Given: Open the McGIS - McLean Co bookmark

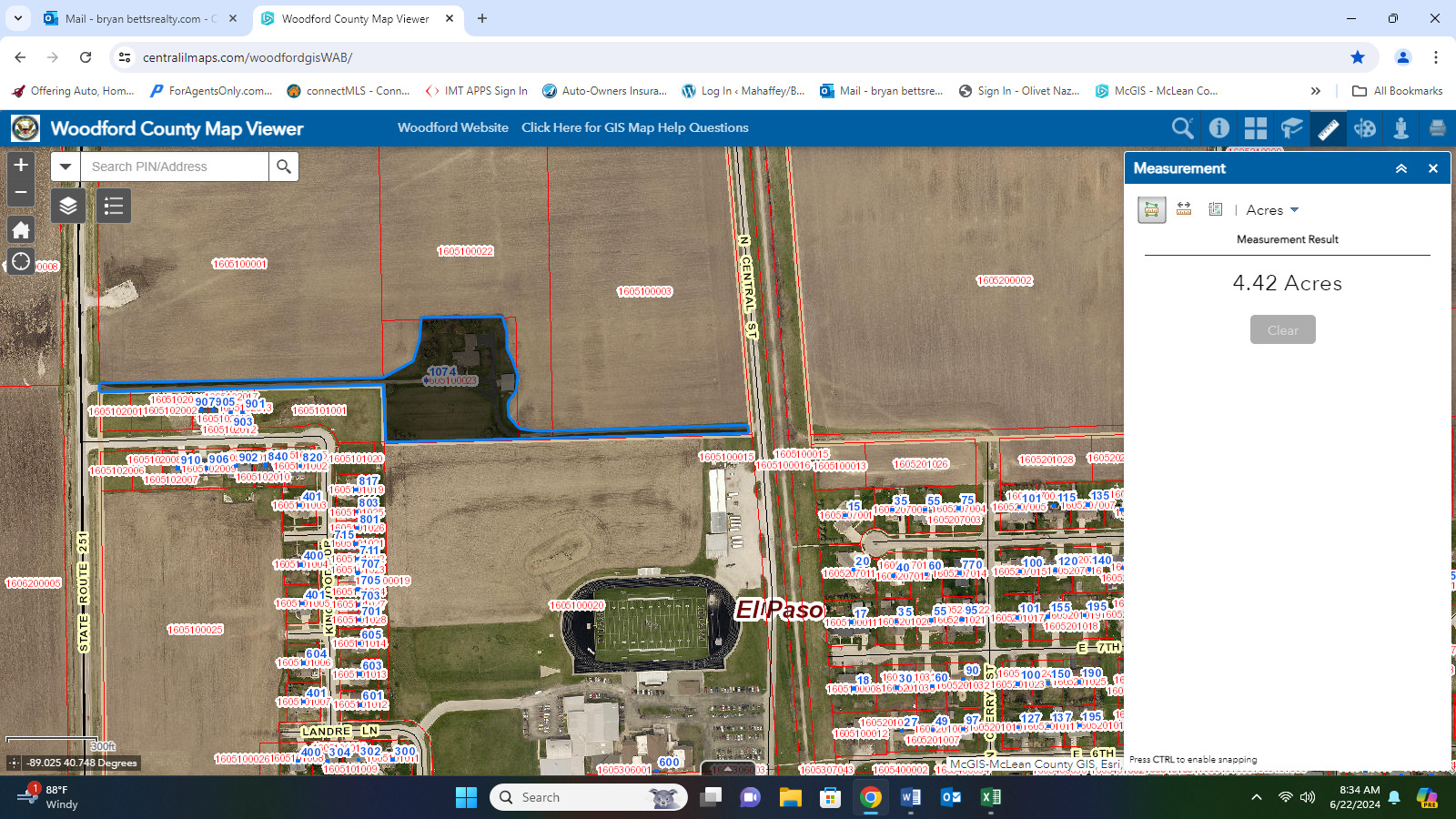Looking at the screenshot, I should tap(1157, 91).
